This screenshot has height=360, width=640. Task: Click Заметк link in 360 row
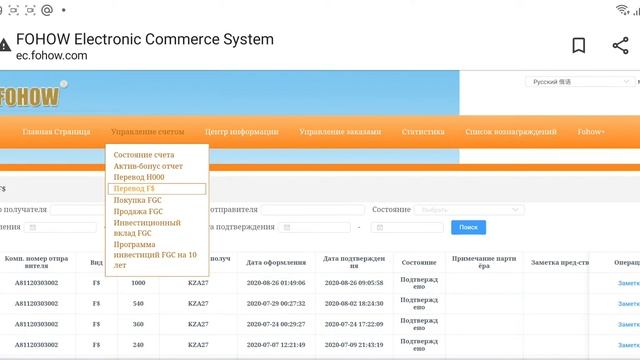point(629,324)
